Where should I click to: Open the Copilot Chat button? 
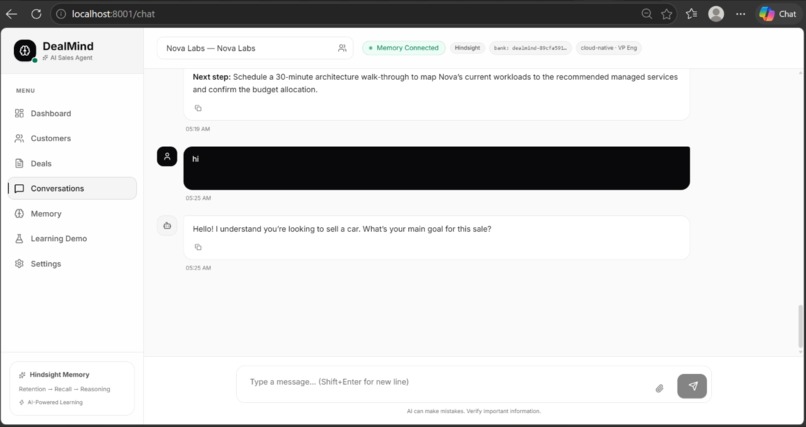(x=778, y=14)
